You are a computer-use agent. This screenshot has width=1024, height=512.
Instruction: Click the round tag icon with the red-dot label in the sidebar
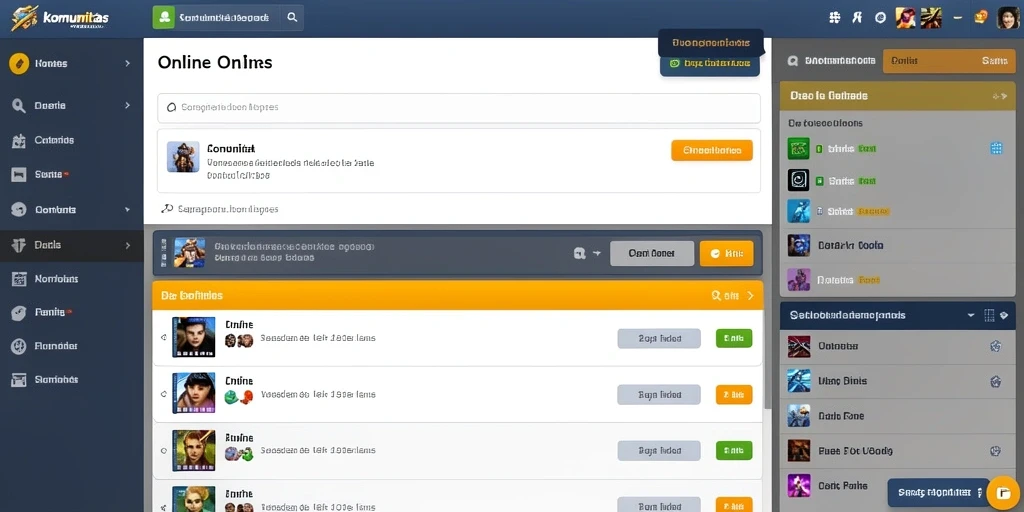[x=19, y=313]
